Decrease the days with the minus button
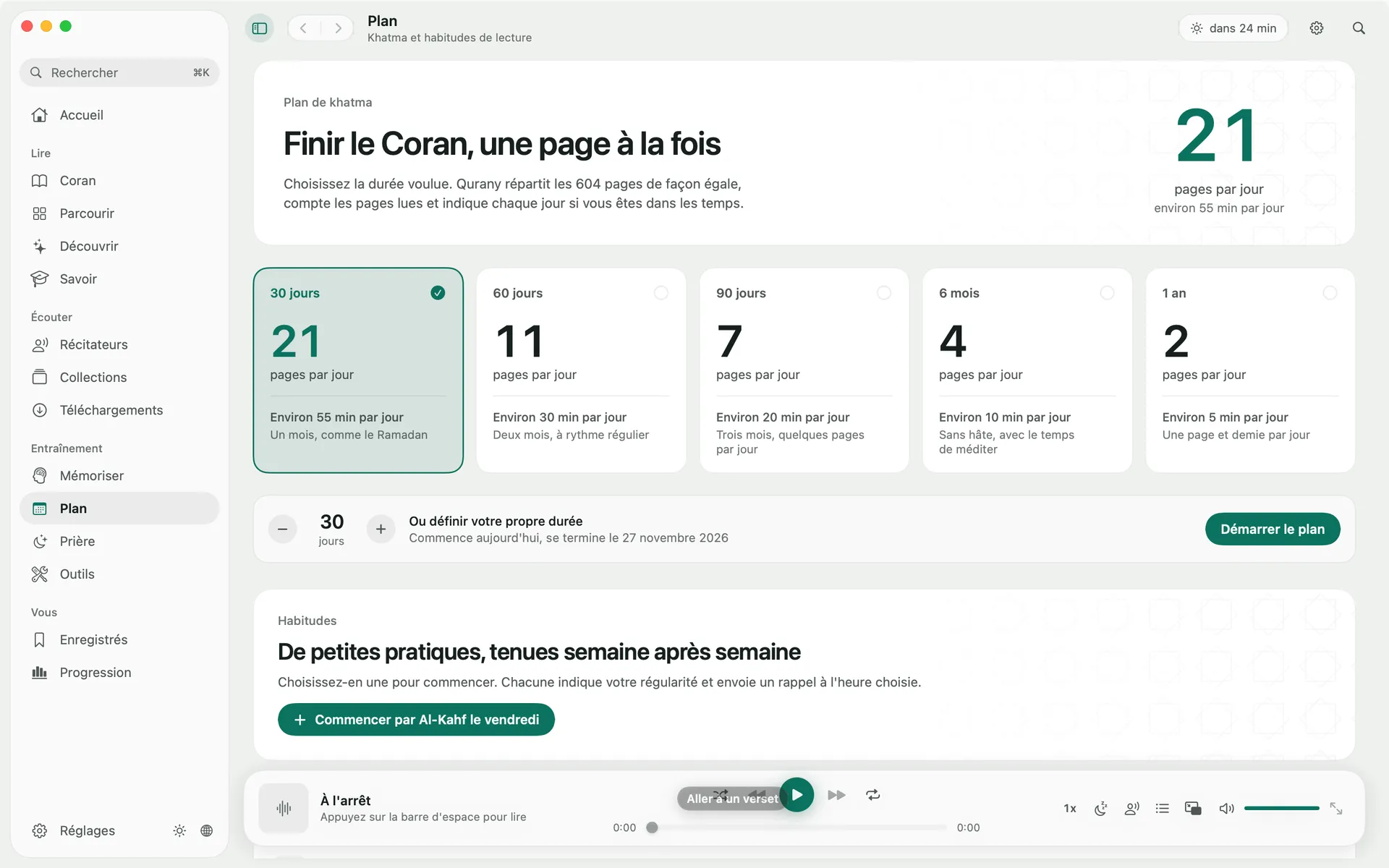This screenshot has height=868, width=1389. (283, 529)
